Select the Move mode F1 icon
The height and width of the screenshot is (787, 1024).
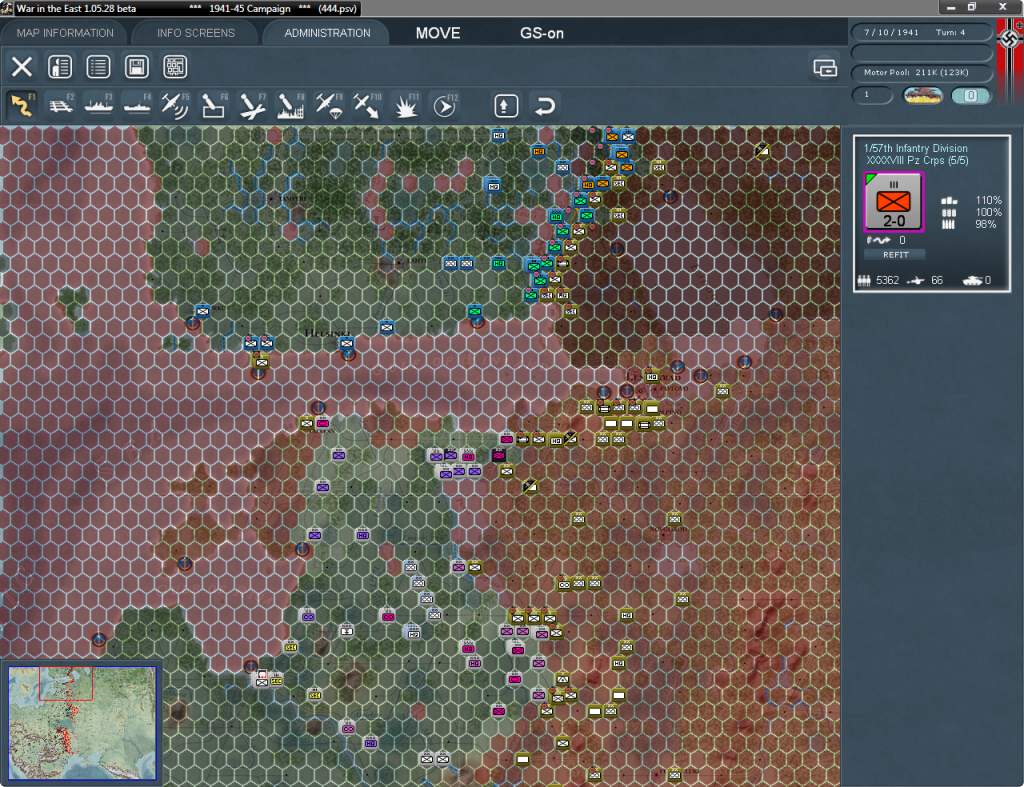click(x=22, y=105)
